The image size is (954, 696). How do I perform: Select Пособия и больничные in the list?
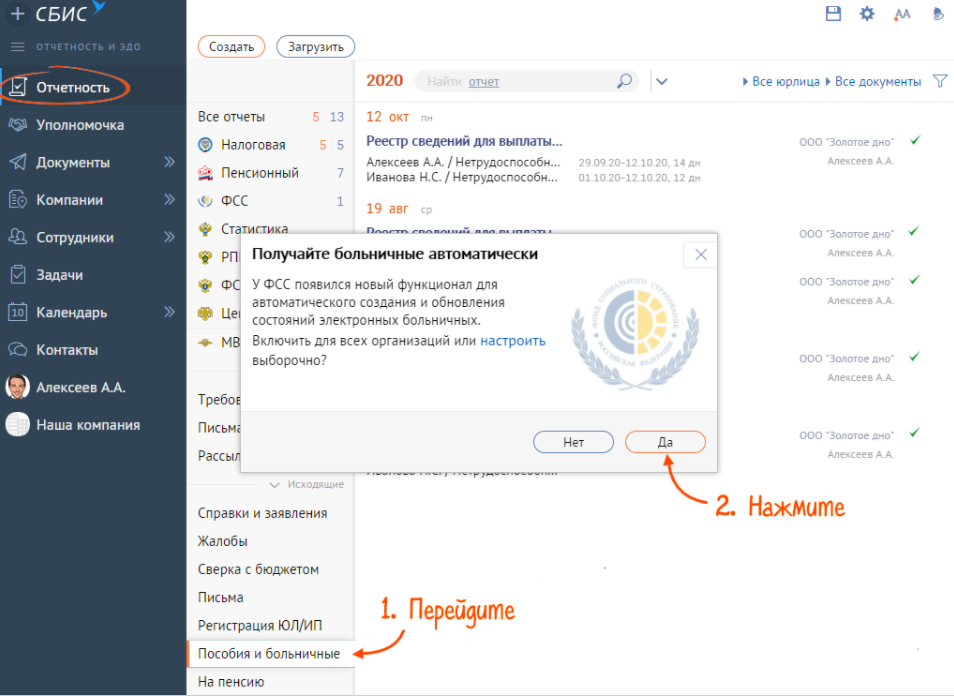268,654
